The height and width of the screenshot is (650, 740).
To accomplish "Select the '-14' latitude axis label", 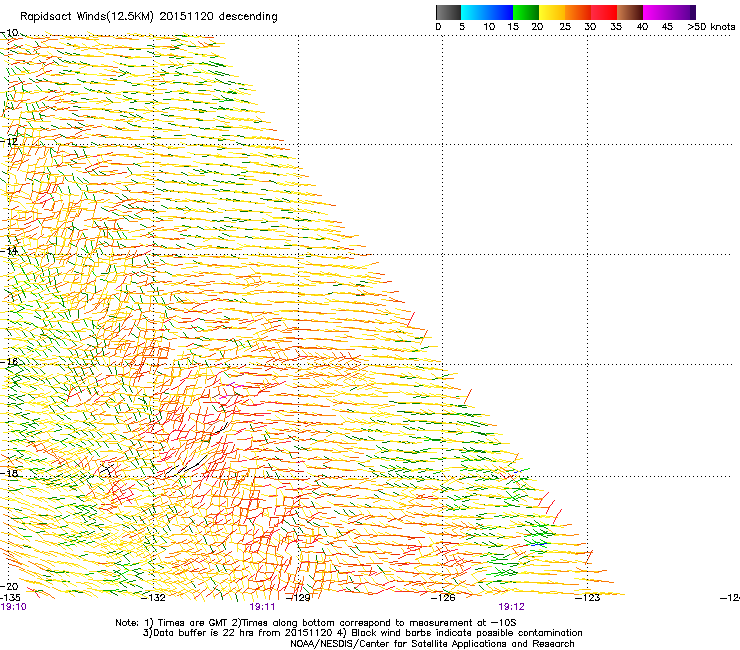I will point(9,251).
